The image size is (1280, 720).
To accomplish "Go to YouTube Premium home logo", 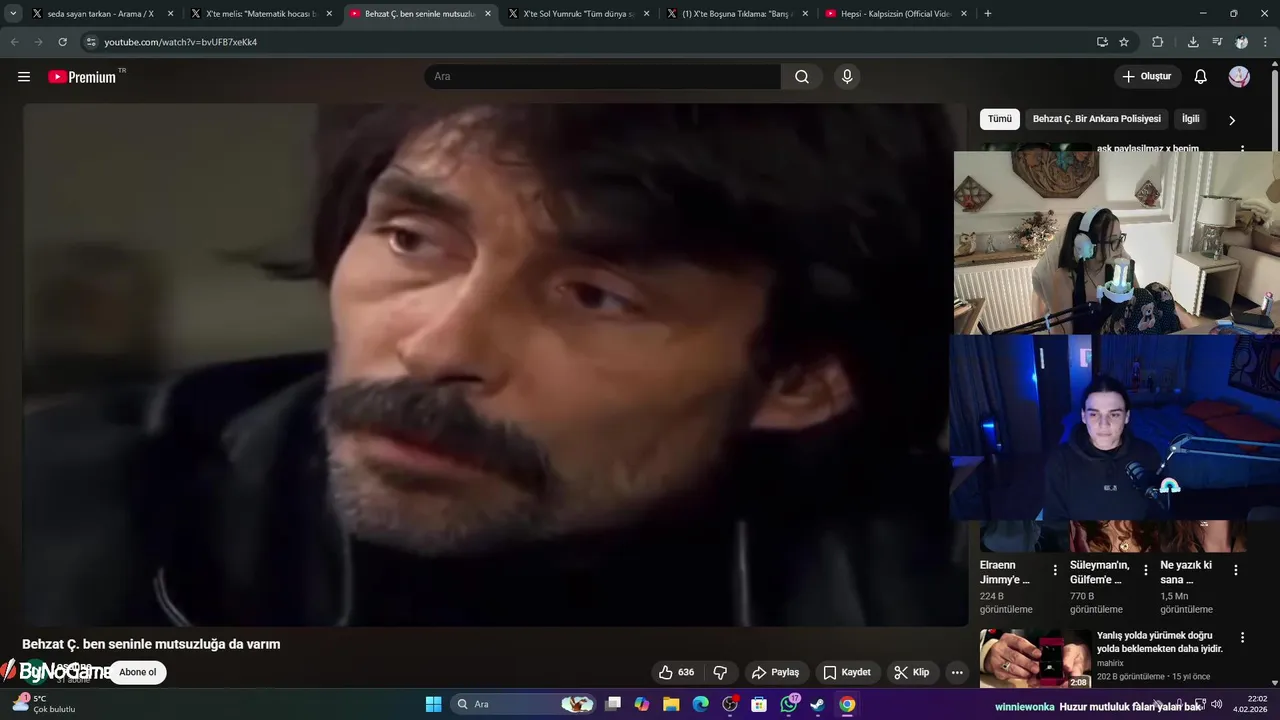I will click(x=84, y=77).
